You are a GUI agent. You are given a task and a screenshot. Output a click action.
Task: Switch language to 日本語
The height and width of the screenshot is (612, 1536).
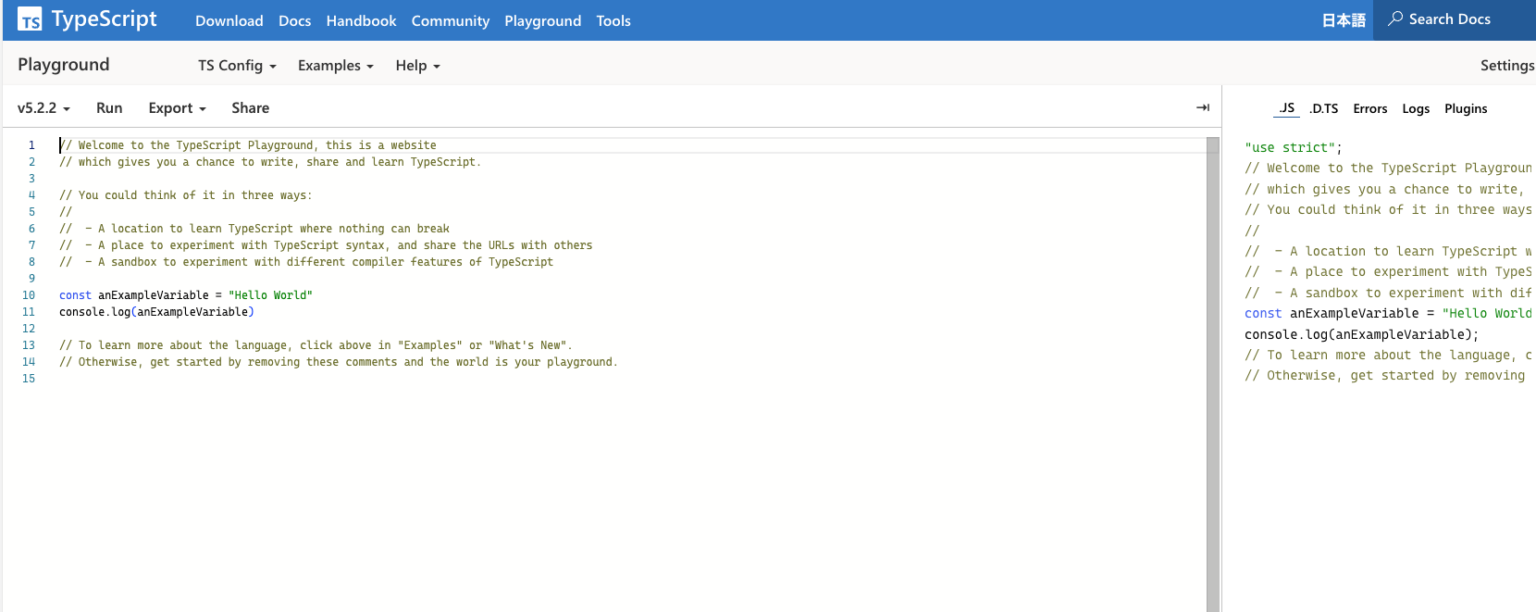1343,21
